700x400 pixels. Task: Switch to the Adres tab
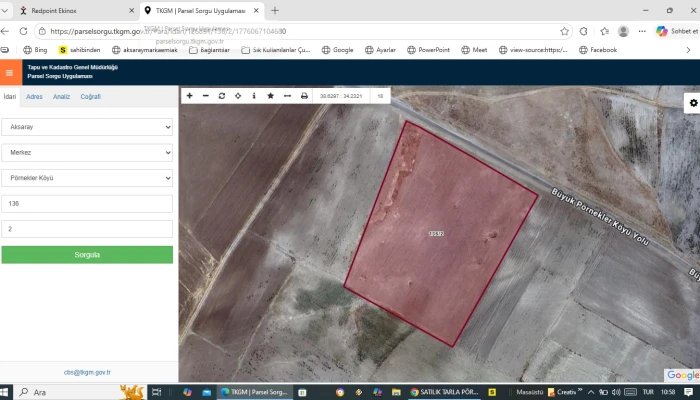pyautogui.click(x=34, y=97)
